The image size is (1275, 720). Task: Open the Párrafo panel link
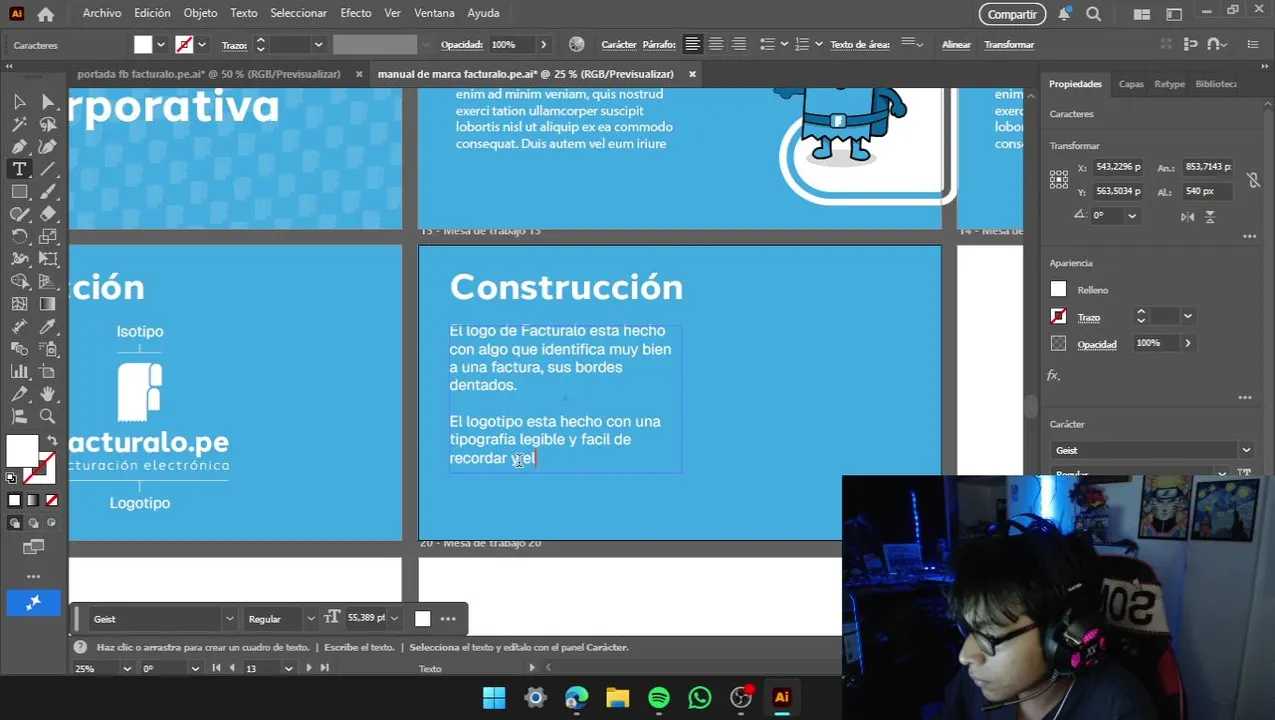point(659,44)
